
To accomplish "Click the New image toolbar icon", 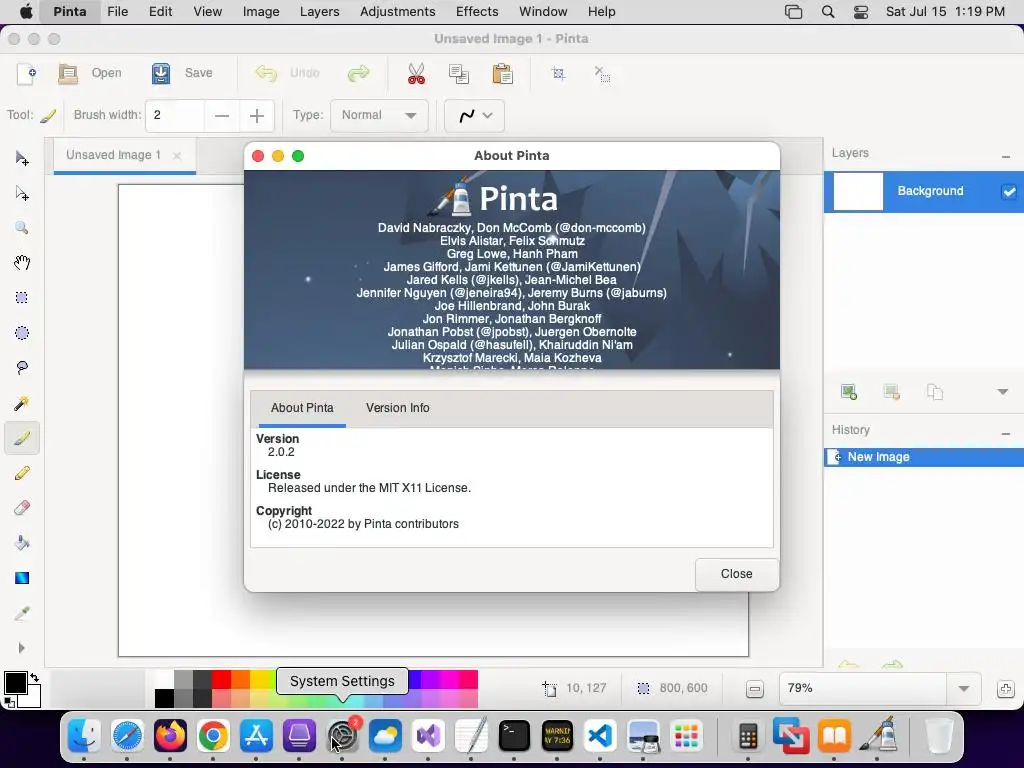I will pos(26,73).
